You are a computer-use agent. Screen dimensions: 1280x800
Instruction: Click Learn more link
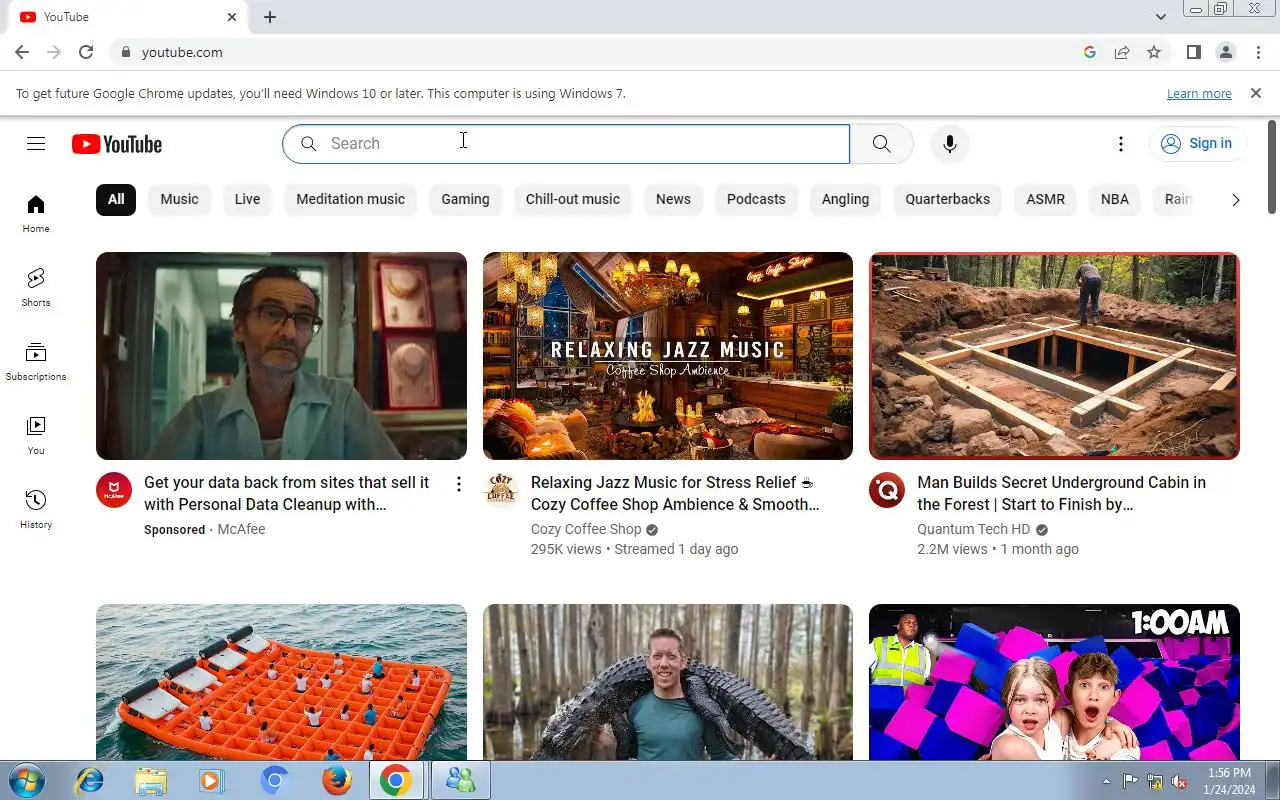1199,94
